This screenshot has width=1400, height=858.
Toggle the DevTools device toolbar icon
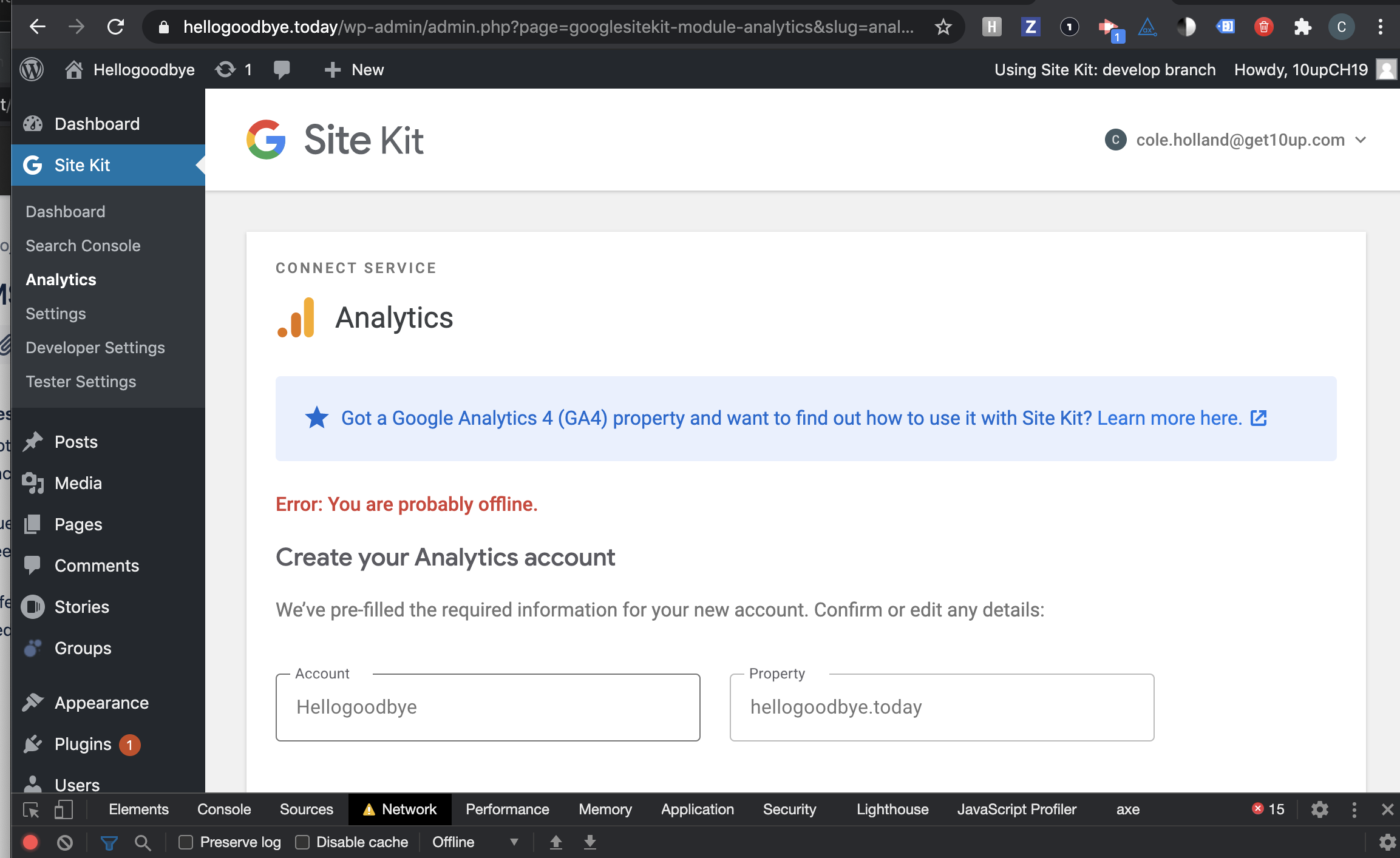pos(63,809)
